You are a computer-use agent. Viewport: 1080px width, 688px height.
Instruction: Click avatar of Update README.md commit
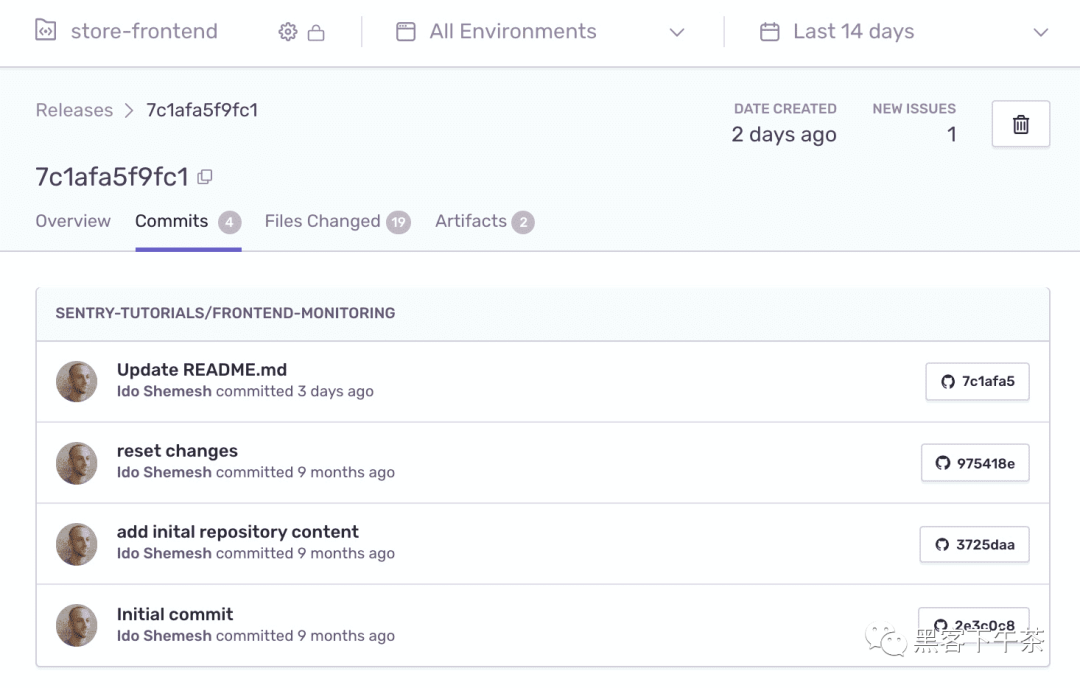pyautogui.click(x=76, y=382)
